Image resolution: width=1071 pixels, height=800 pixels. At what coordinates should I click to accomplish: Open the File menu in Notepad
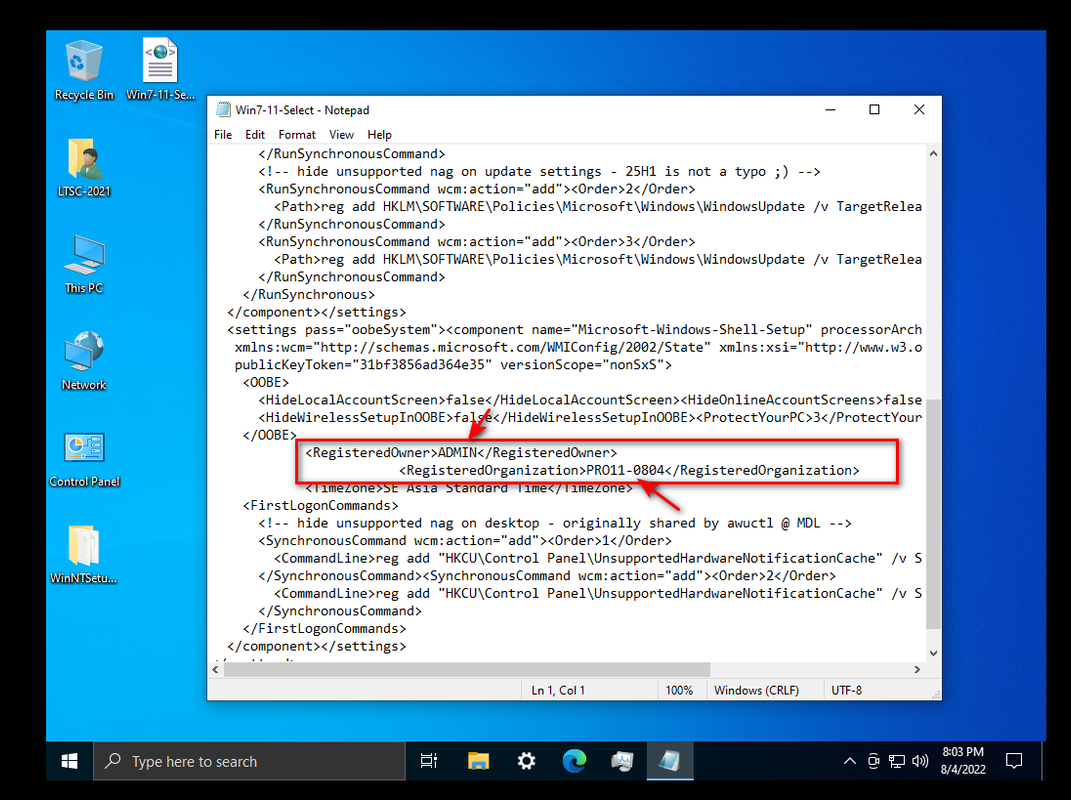tap(223, 135)
